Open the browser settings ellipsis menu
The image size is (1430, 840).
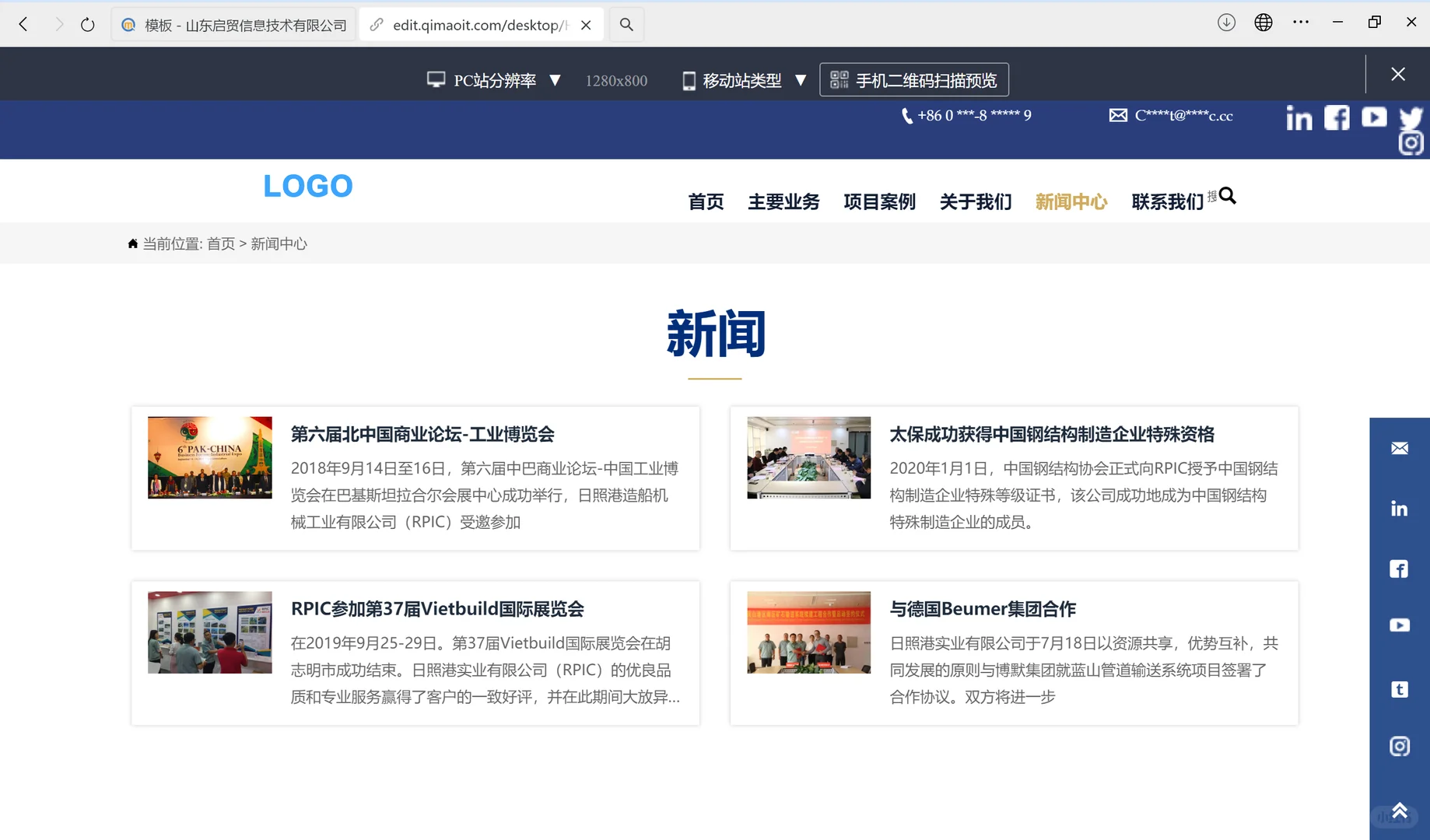click(x=1300, y=22)
